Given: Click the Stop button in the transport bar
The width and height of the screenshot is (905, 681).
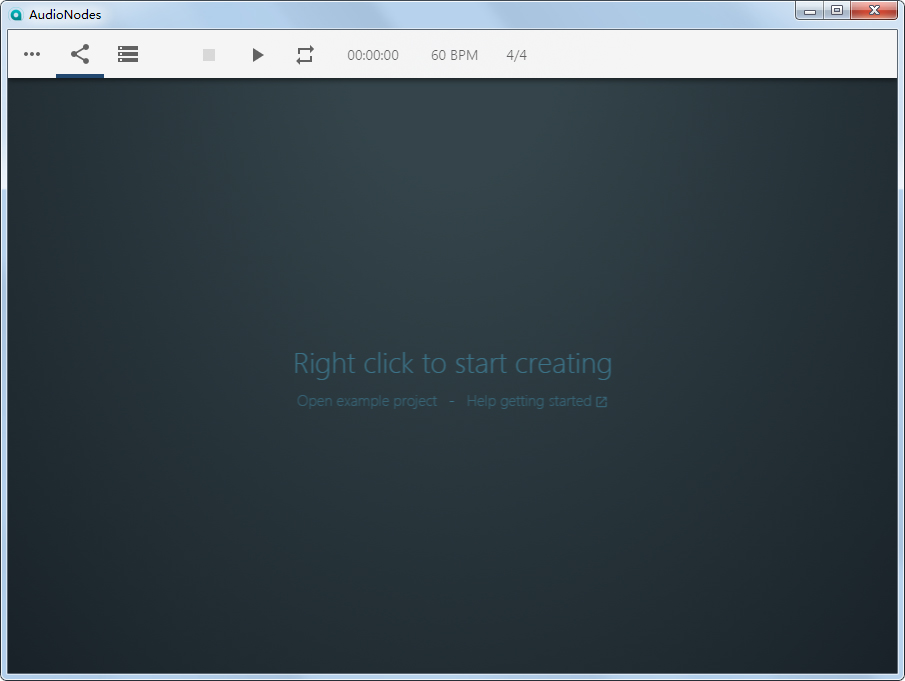Looking at the screenshot, I should (209, 55).
